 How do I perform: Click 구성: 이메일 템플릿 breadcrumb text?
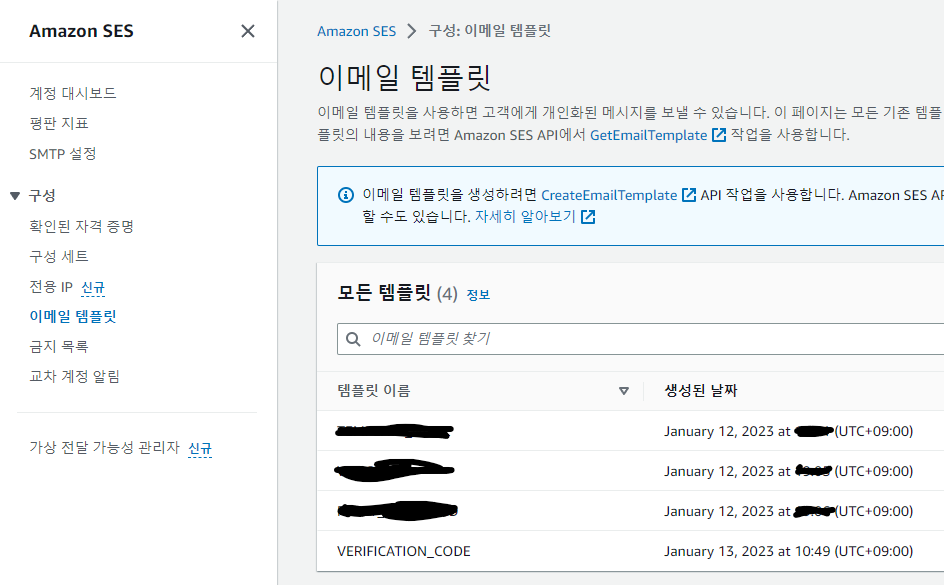pyautogui.click(x=490, y=31)
